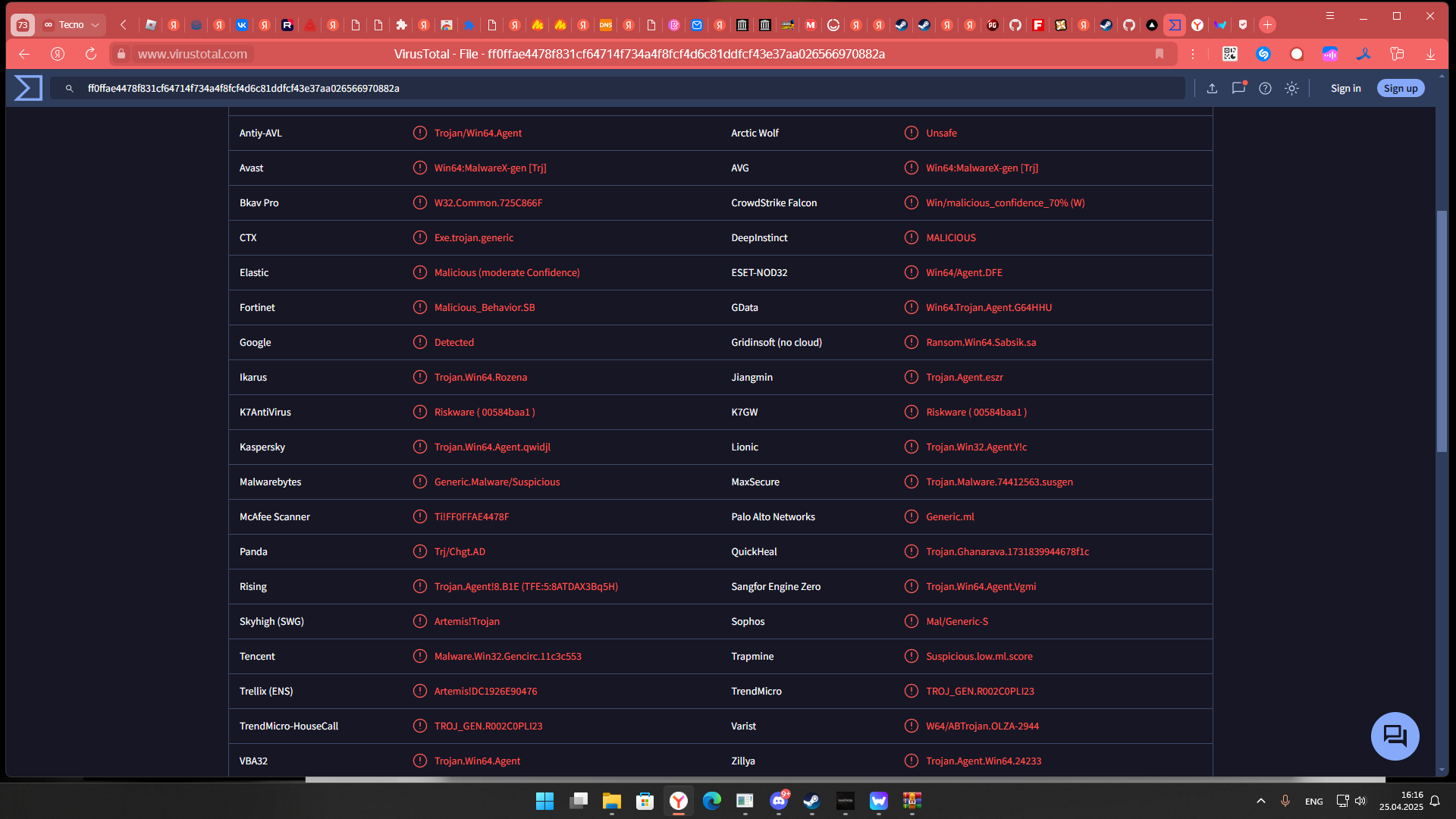Open a new tab with the plus button
The width and height of the screenshot is (1456, 819).
(1267, 25)
